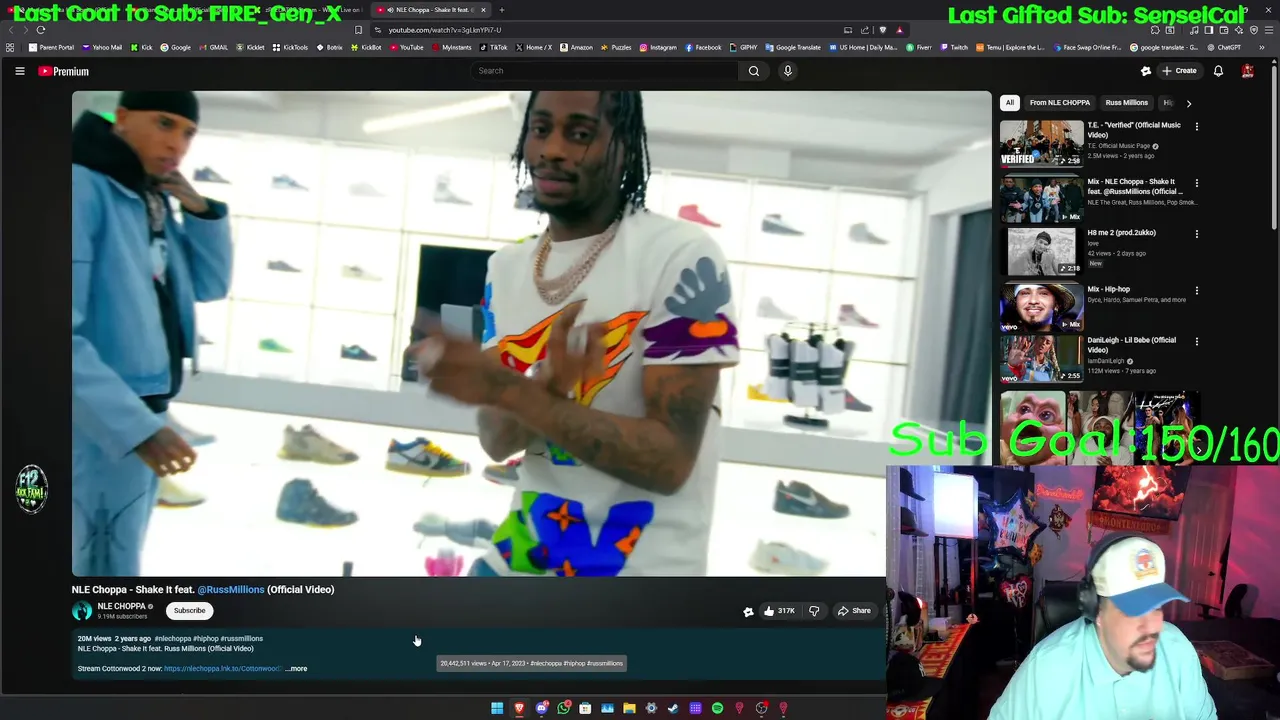Open options for DaniLeigh Lil Bebe video
Image resolution: width=1280 pixels, height=720 pixels.
[x=1196, y=342]
